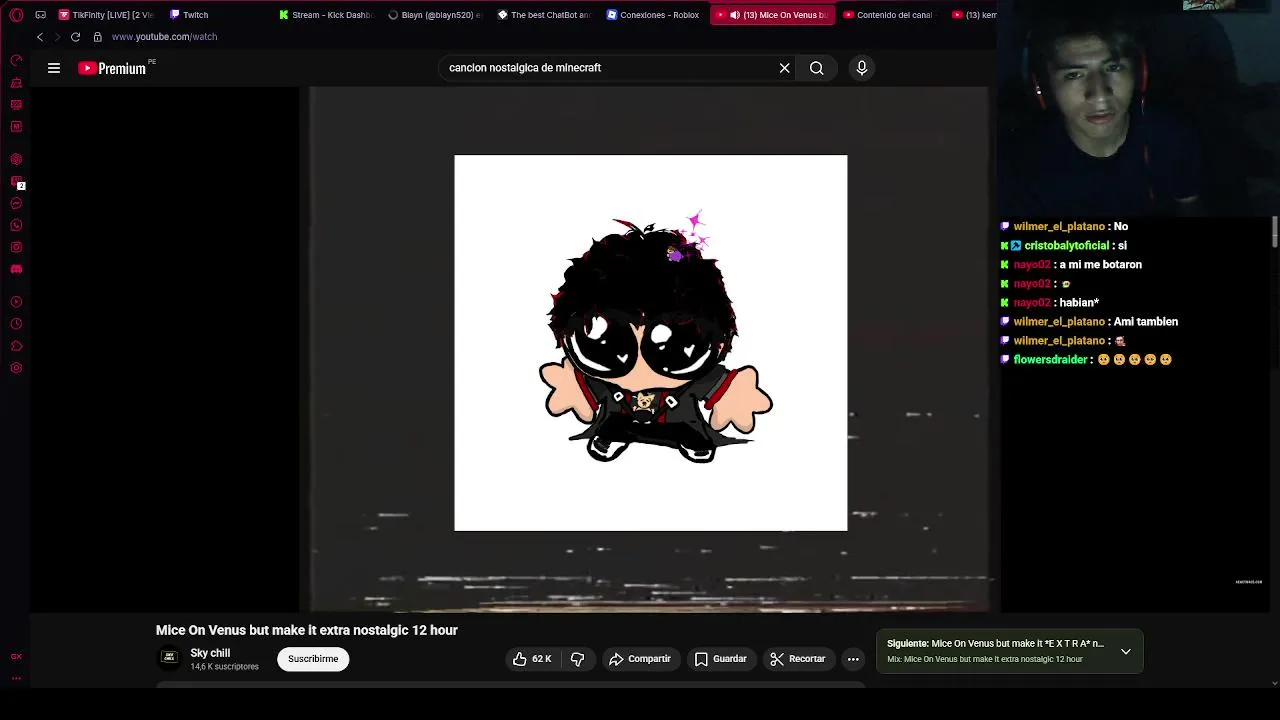This screenshot has height=720, width=1280.
Task: Switch to the Blayn (@blayn520) tab
Action: point(435,15)
